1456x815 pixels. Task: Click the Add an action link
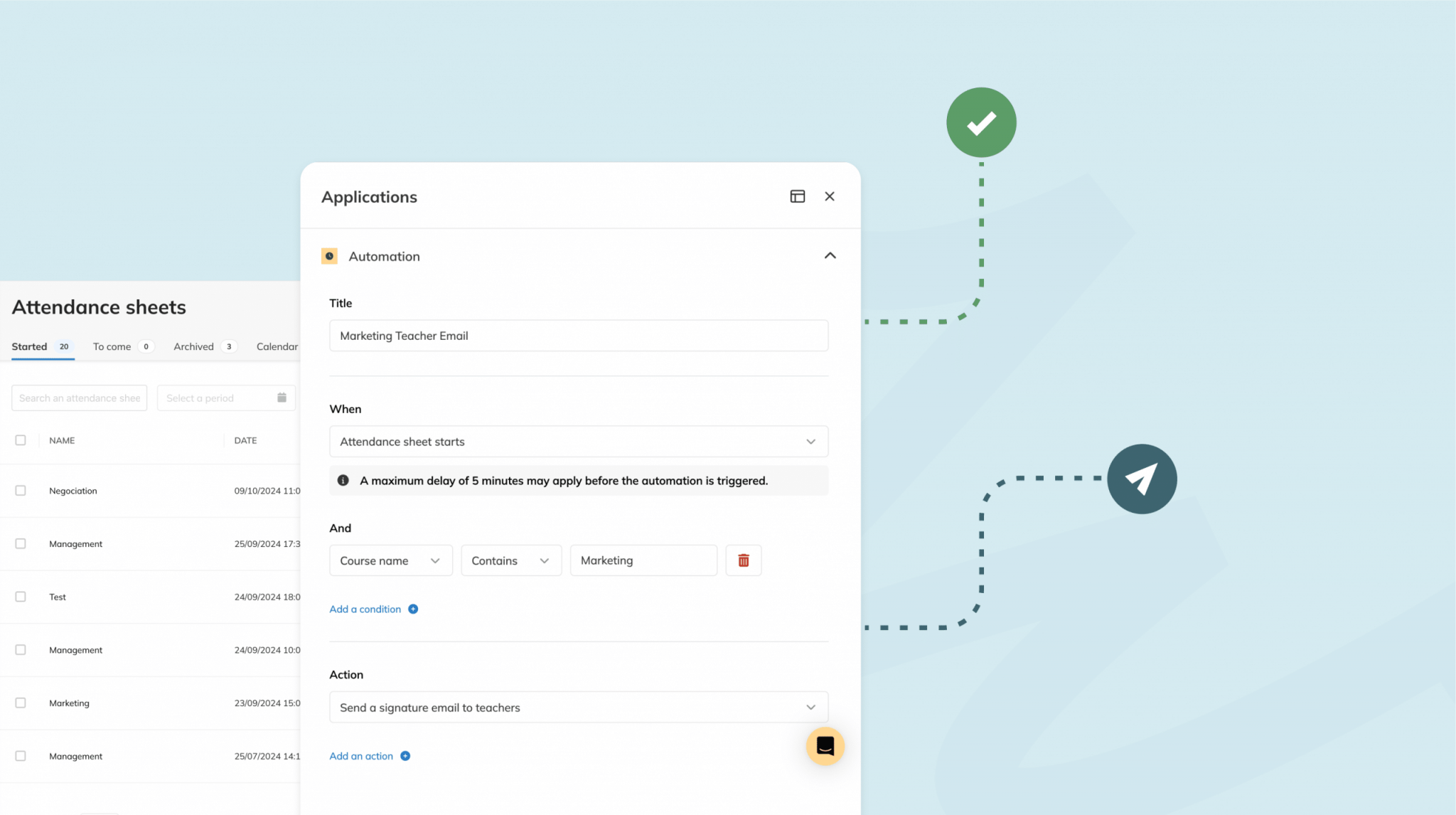coord(360,755)
